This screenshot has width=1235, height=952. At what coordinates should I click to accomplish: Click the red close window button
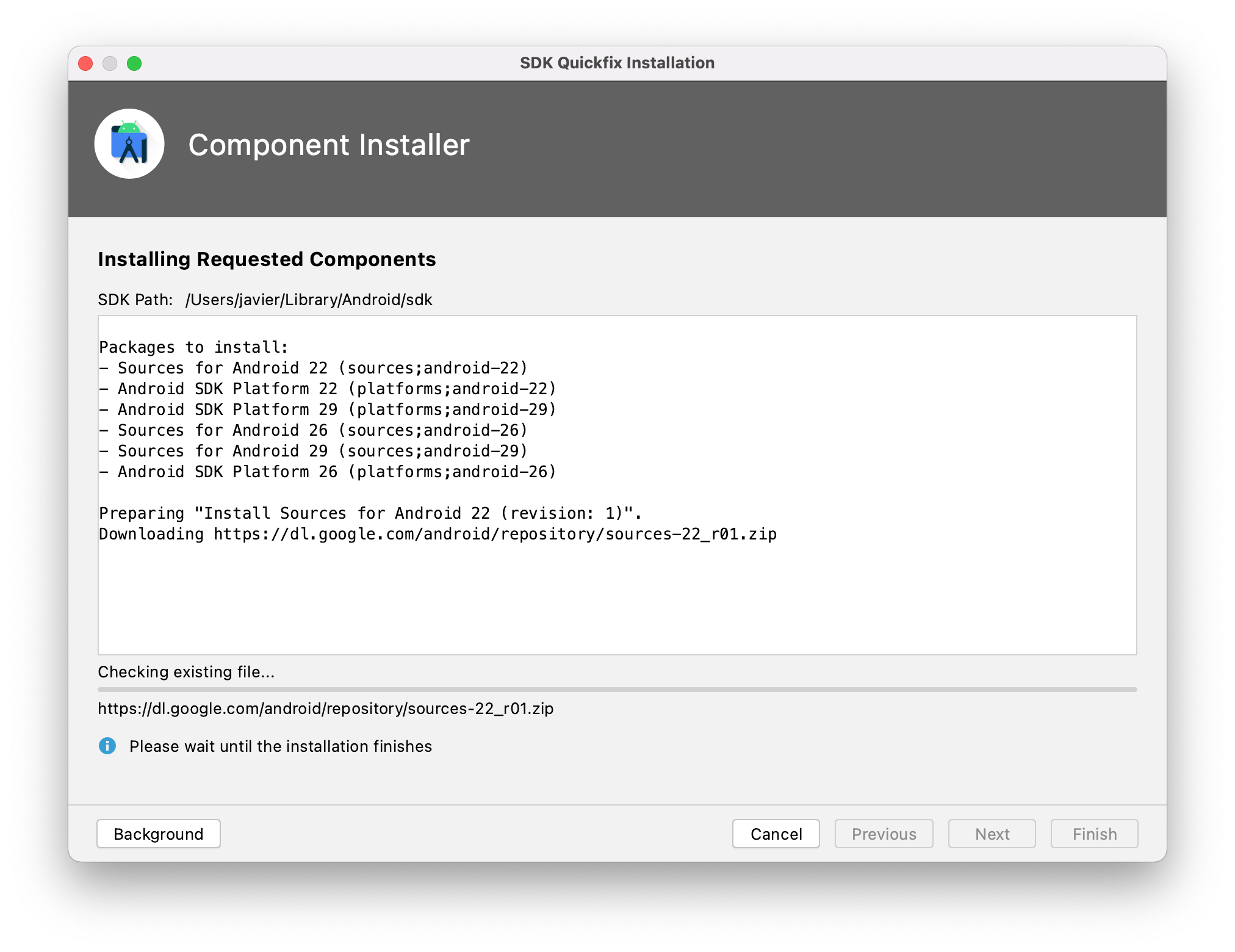click(85, 63)
